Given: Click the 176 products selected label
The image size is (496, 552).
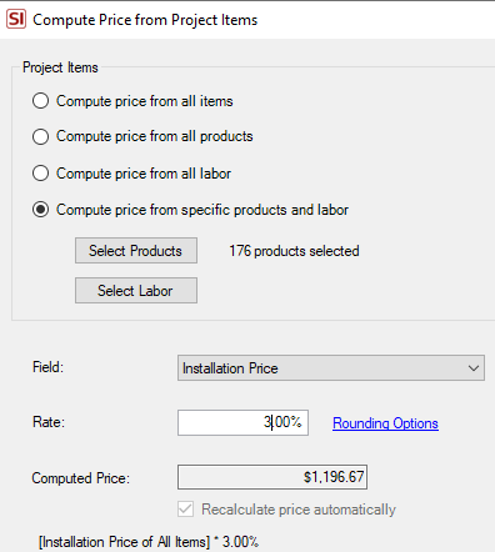Looking at the screenshot, I should (294, 251).
